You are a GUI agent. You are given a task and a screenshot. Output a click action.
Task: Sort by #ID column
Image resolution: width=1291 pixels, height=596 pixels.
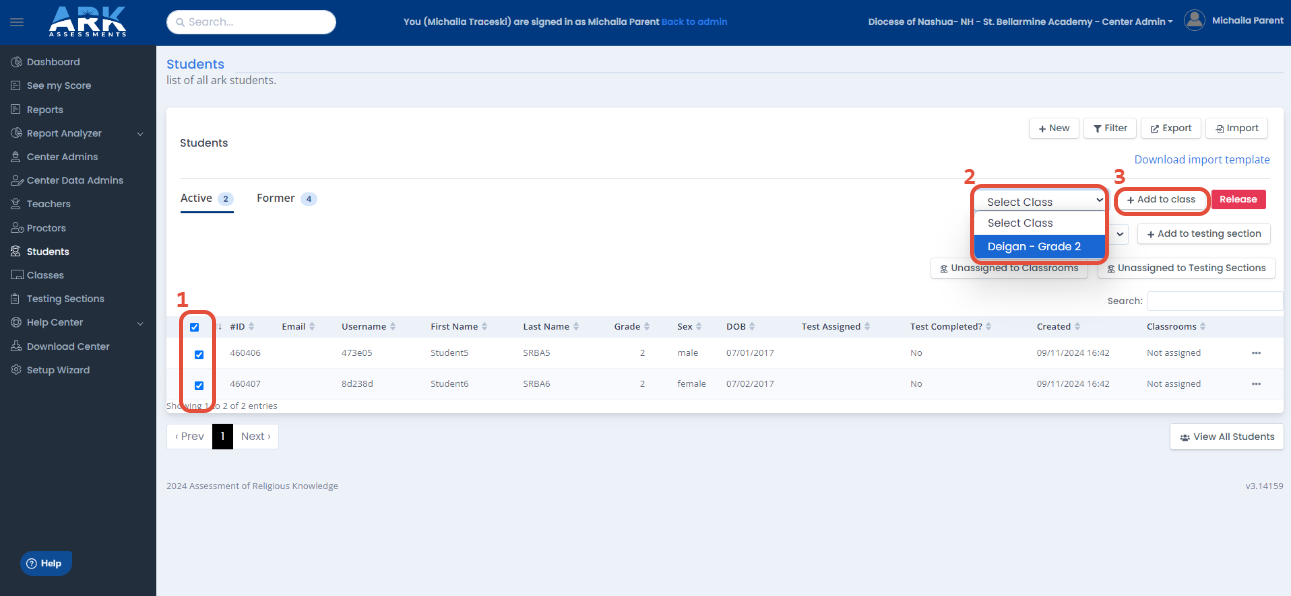tap(243, 327)
